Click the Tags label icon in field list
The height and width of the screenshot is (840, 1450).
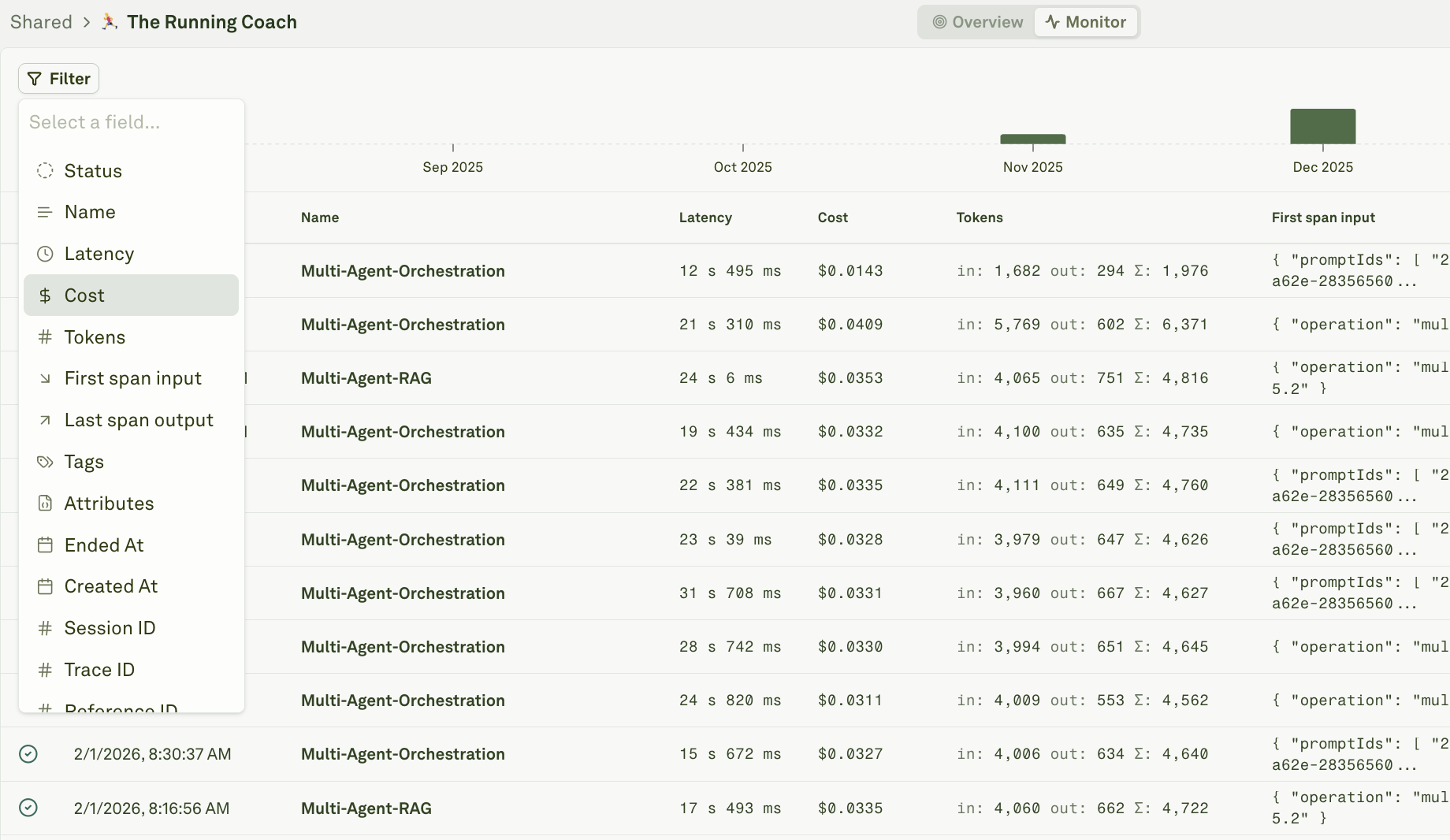[45, 461]
